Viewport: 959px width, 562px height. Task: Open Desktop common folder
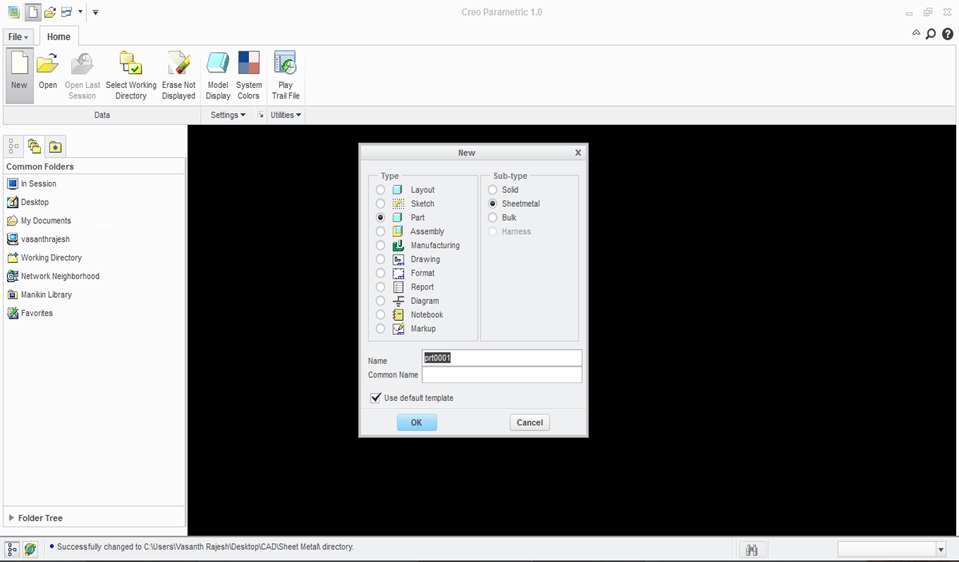[x=28, y=202]
